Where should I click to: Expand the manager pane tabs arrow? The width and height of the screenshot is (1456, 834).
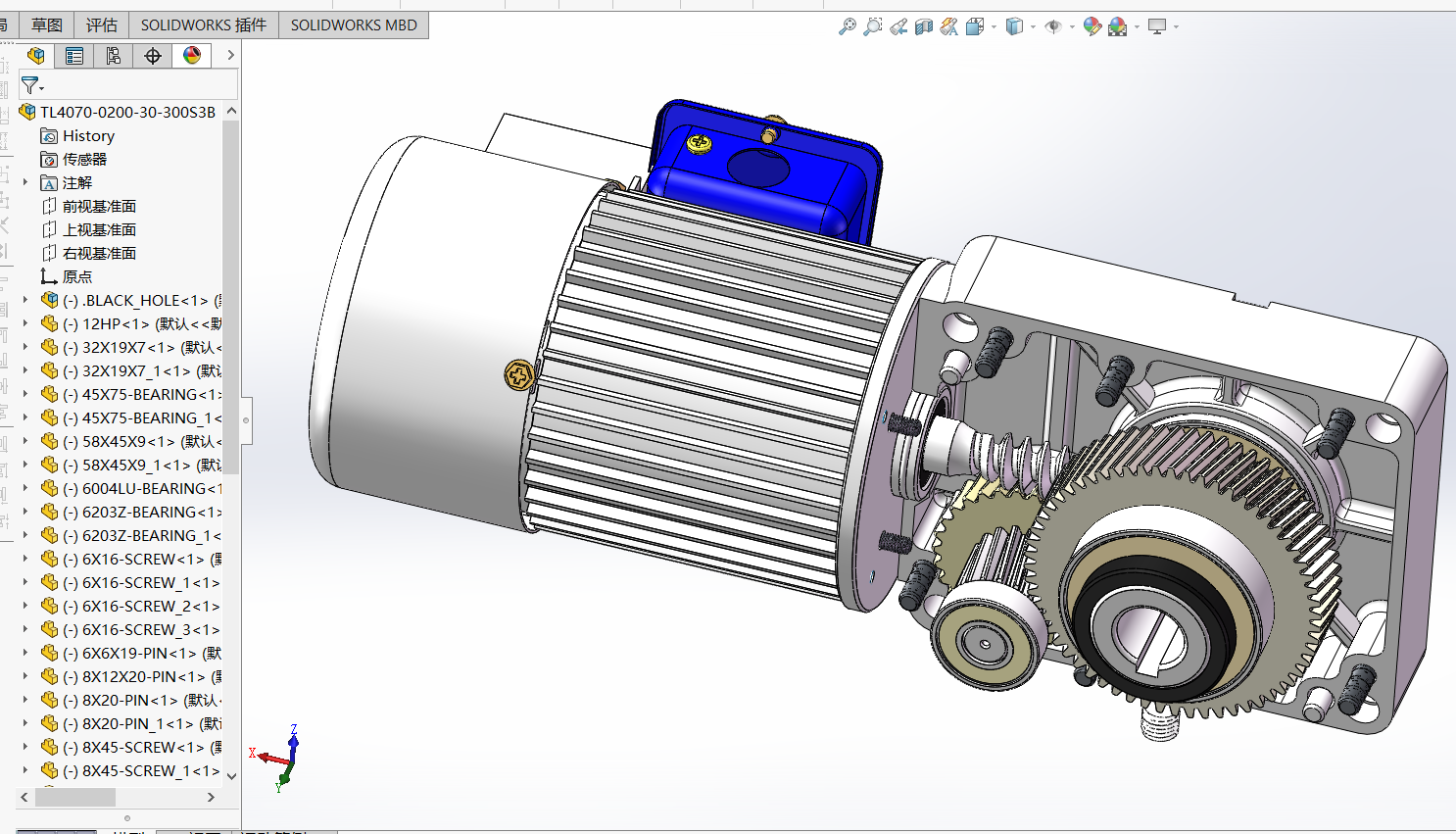[x=231, y=56]
